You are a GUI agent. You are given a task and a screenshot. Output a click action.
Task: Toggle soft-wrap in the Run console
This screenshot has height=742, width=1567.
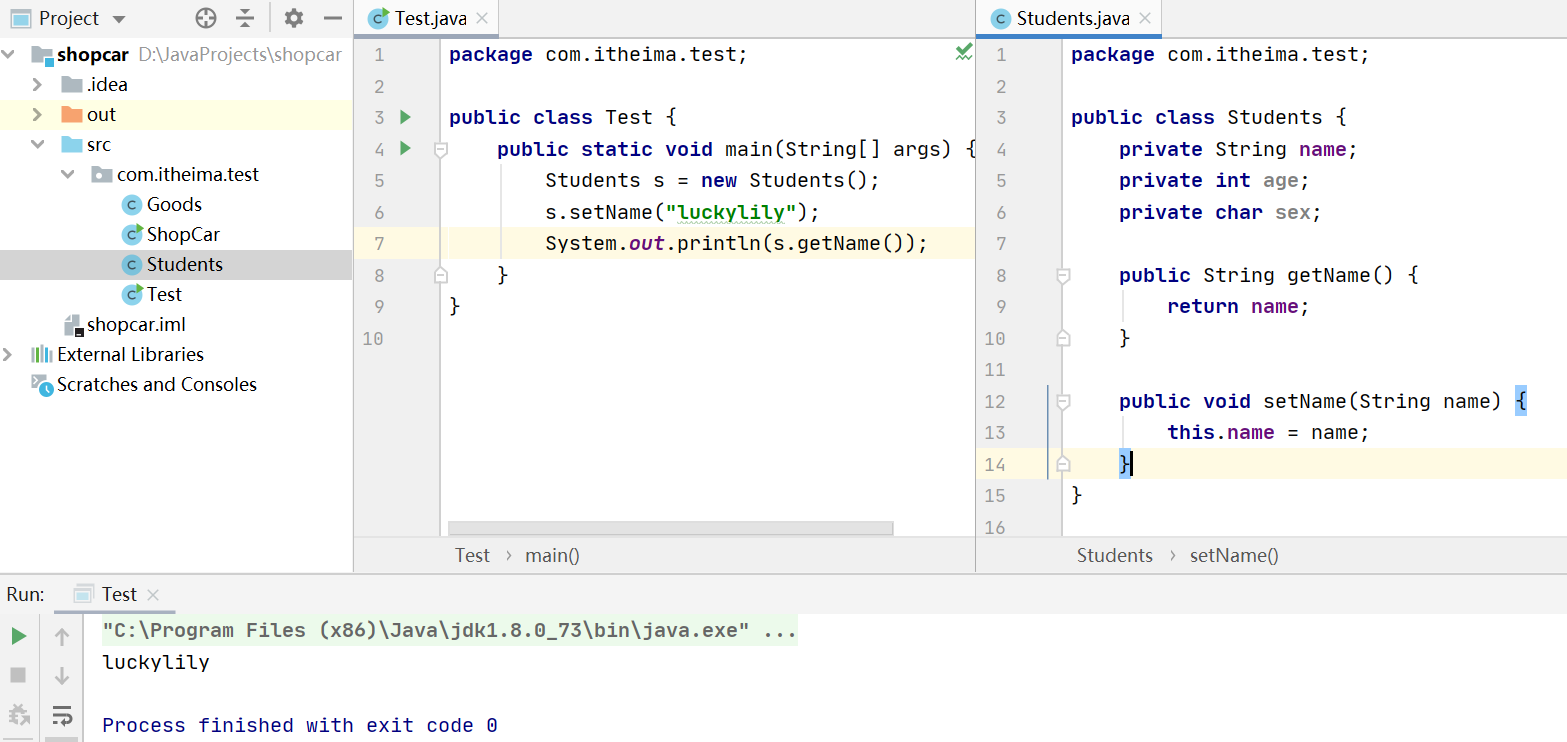[x=62, y=715]
